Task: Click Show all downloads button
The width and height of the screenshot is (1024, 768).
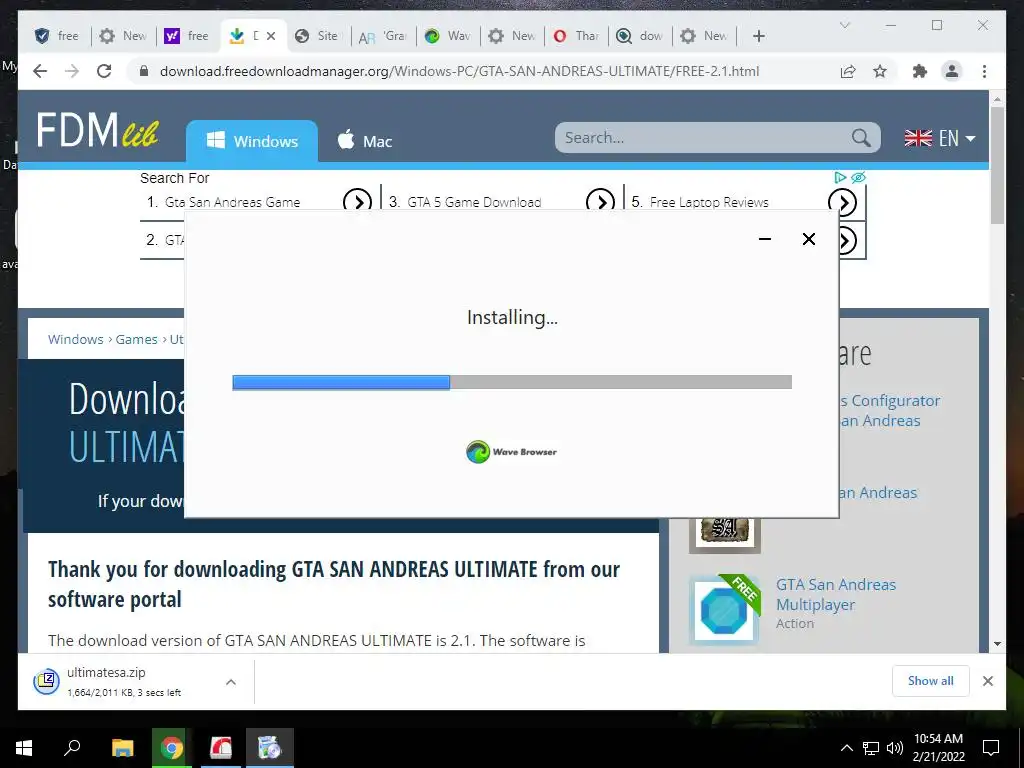Action: coord(931,681)
